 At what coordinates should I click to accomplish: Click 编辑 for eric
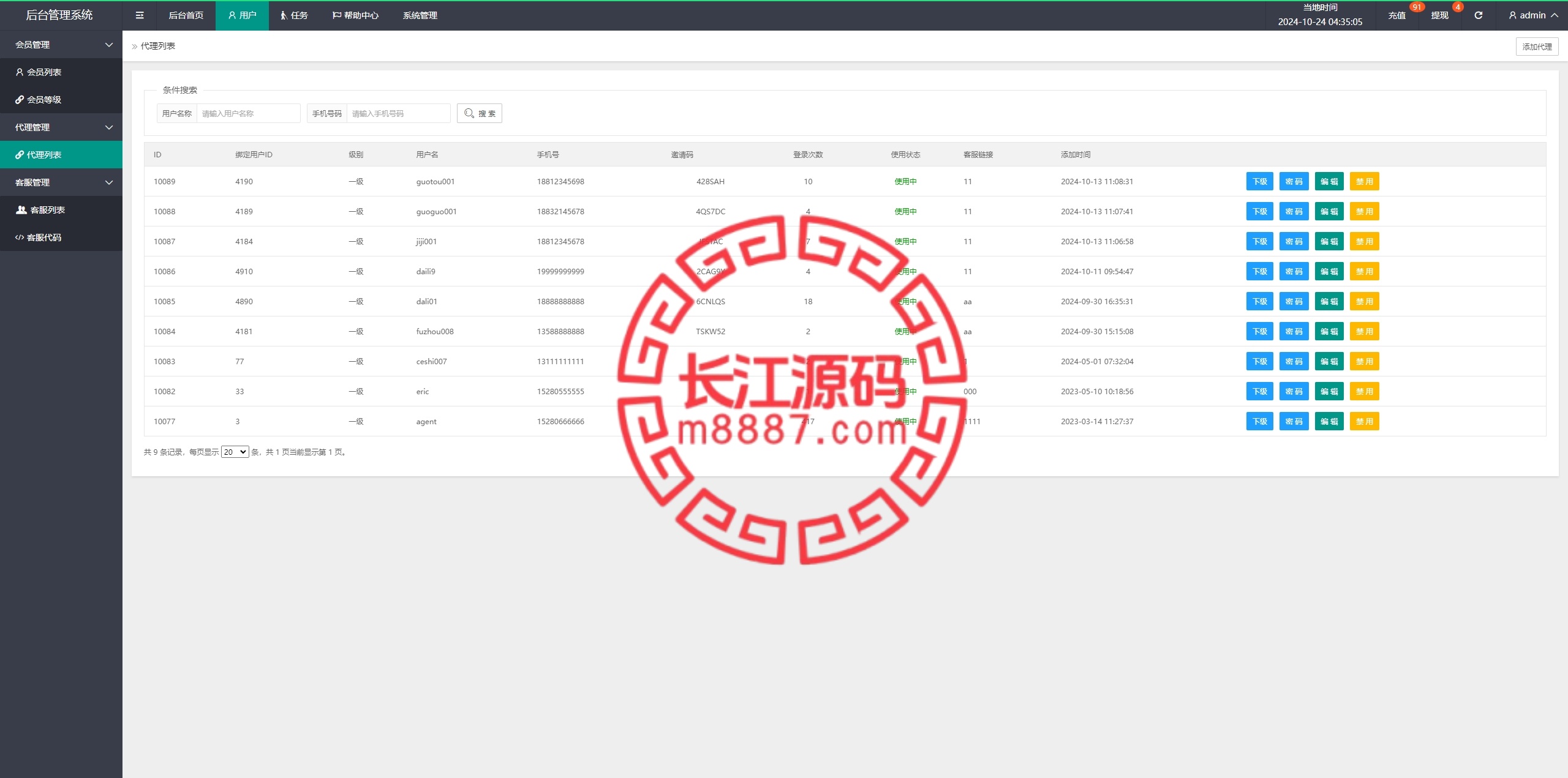1329,391
